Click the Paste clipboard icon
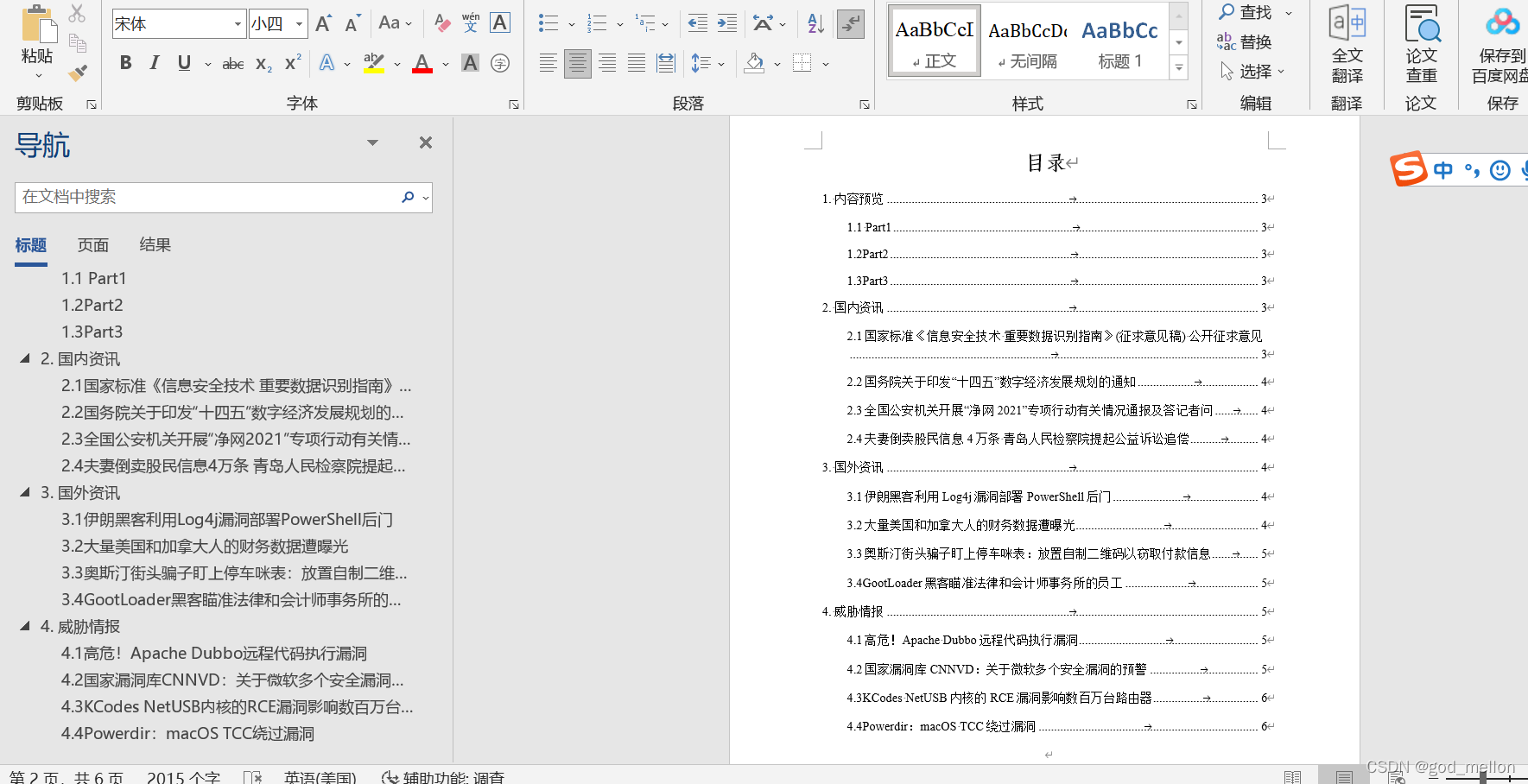Viewport: 1528px width, 784px height. (38, 24)
